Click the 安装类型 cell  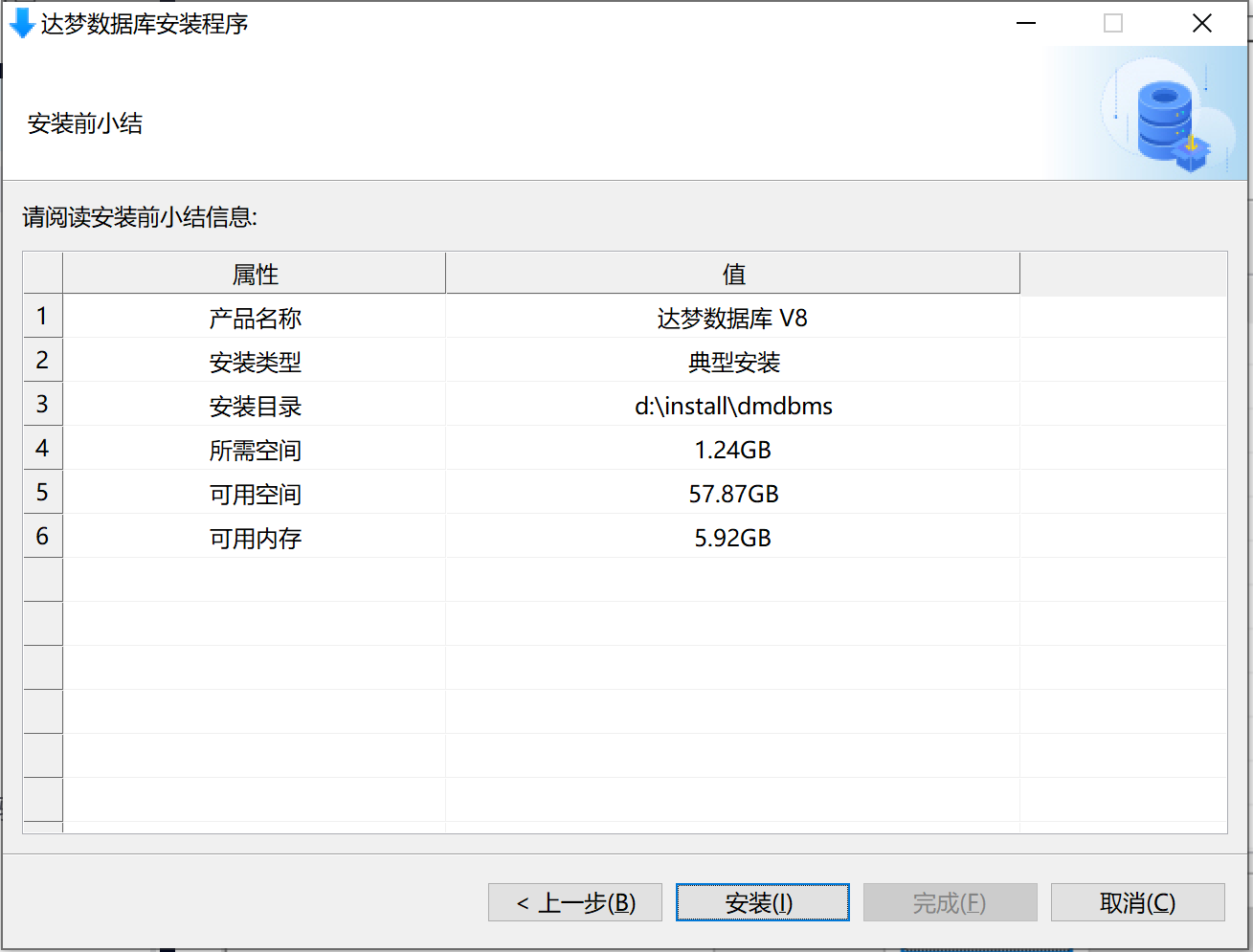coord(255,361)
